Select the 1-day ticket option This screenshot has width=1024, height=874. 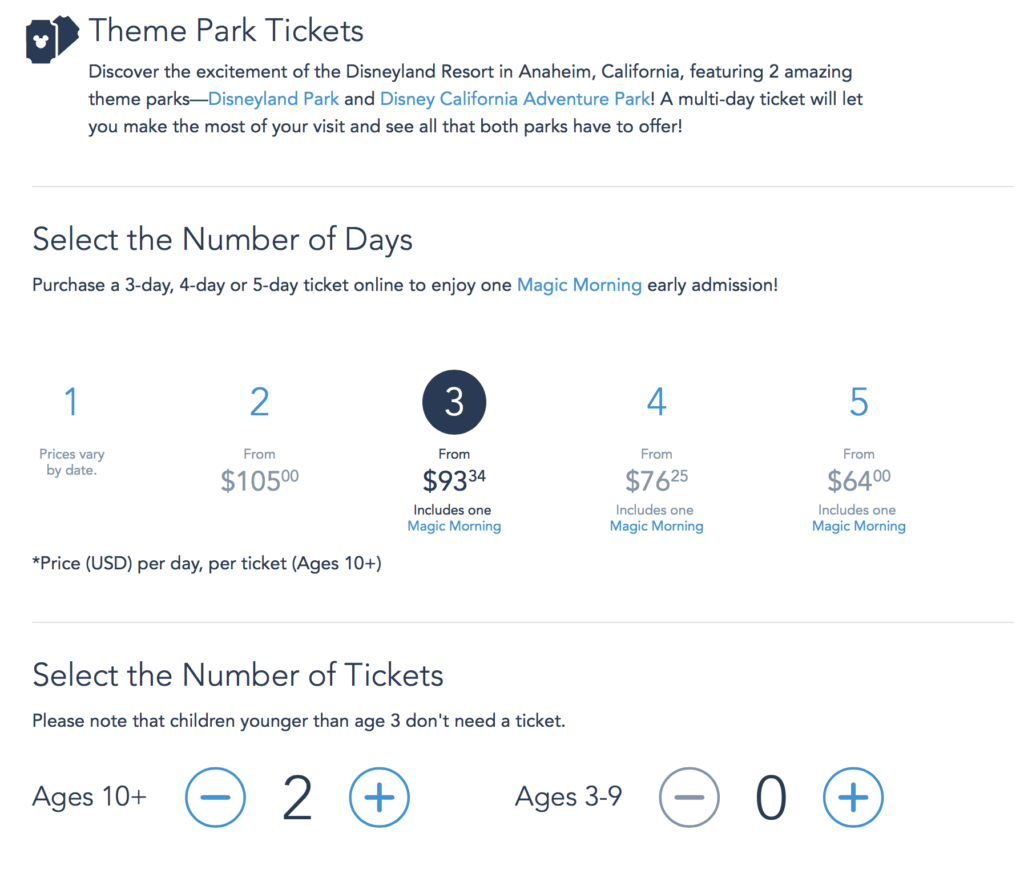tap(71, 402)
